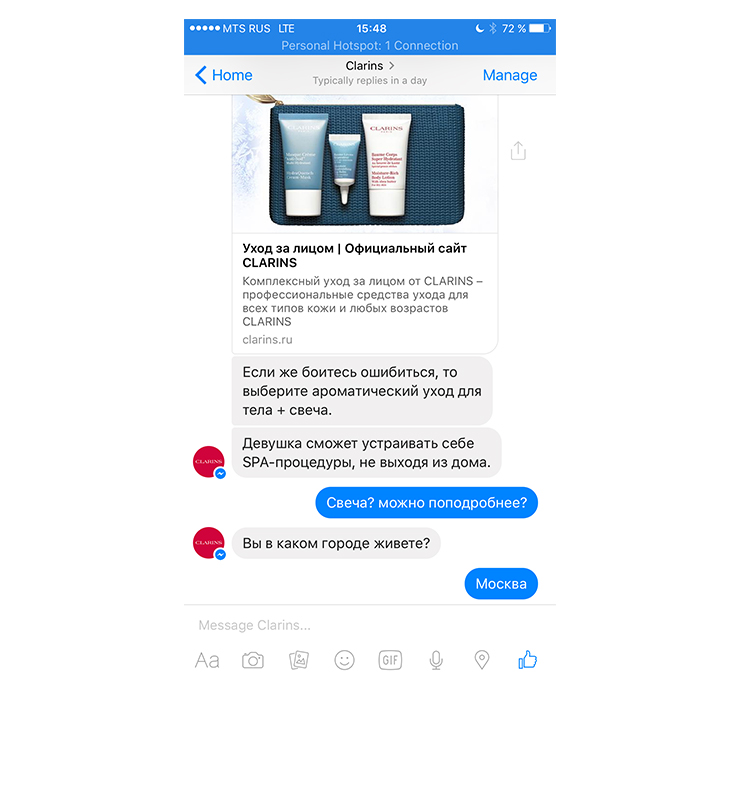748x795 pixels.
Task: Open the 'Уход за лицом' card title
Action: pos(354,256)
